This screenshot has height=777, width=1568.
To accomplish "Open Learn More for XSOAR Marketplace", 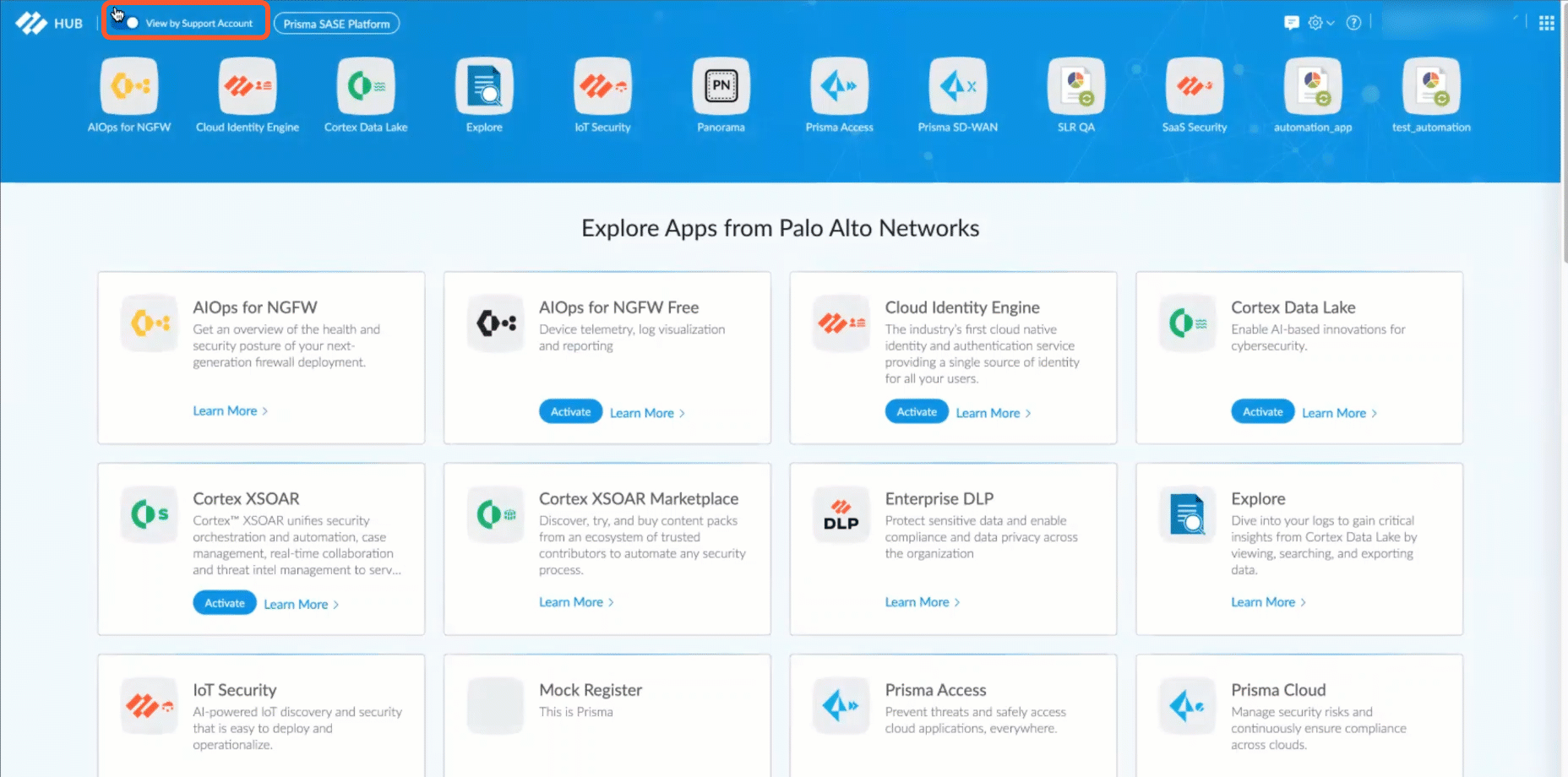I will (577, 602).
